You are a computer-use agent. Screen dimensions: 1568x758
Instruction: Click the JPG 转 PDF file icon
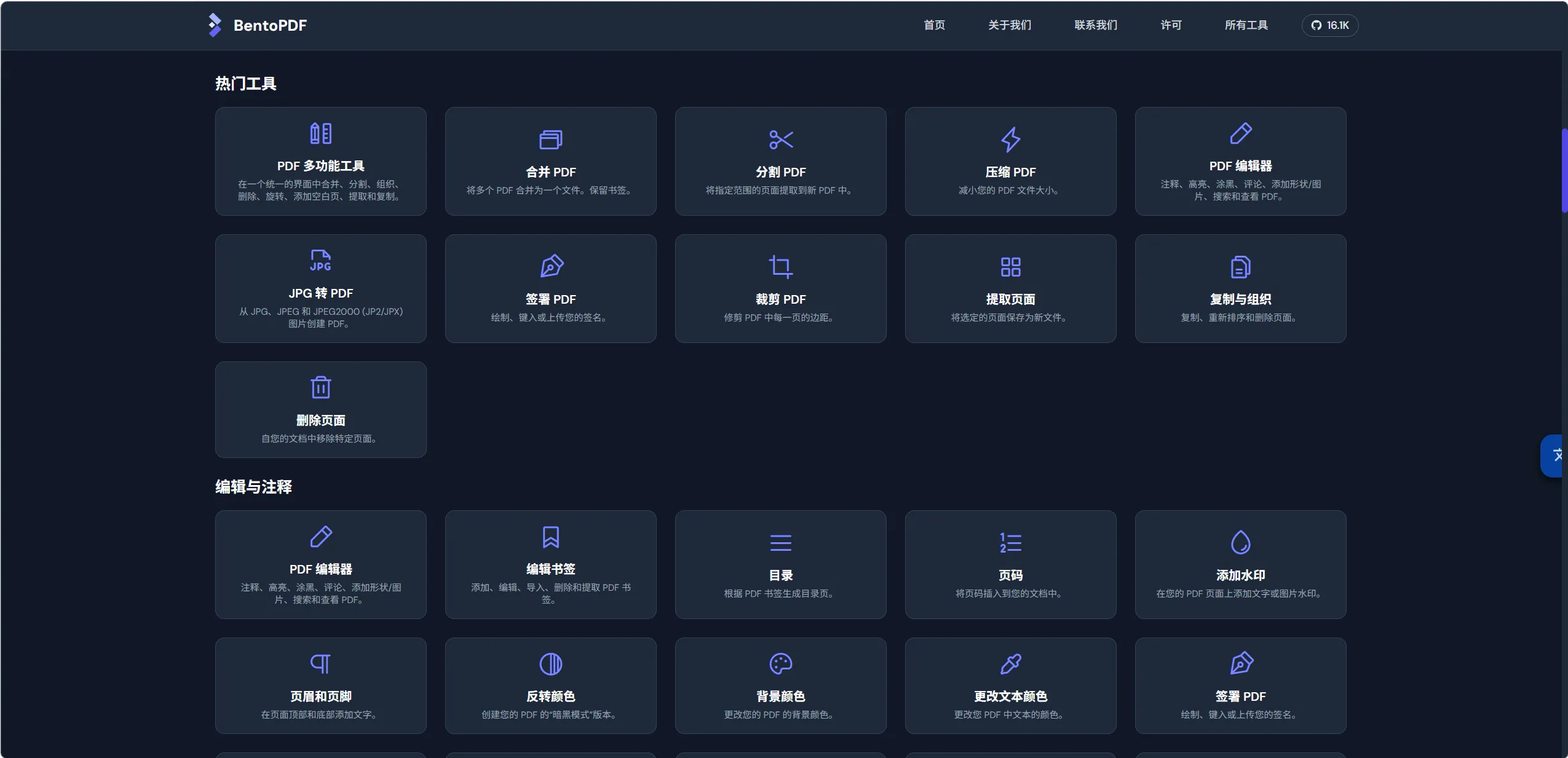320,261
